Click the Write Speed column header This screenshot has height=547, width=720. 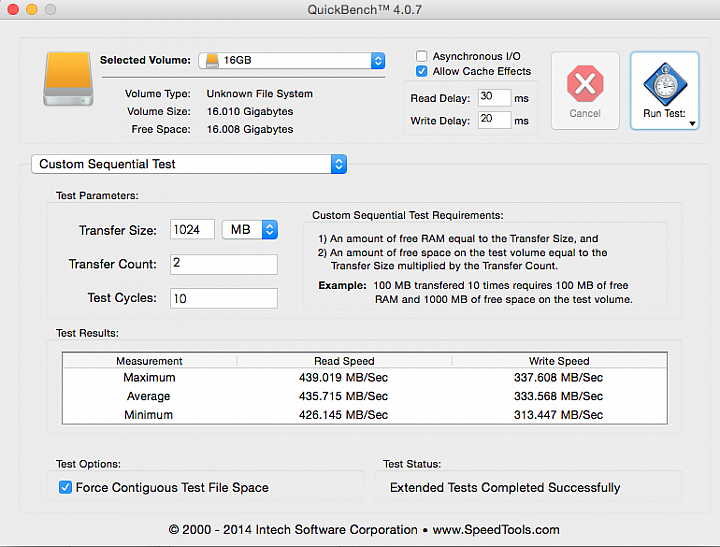[x=559, y=361]
